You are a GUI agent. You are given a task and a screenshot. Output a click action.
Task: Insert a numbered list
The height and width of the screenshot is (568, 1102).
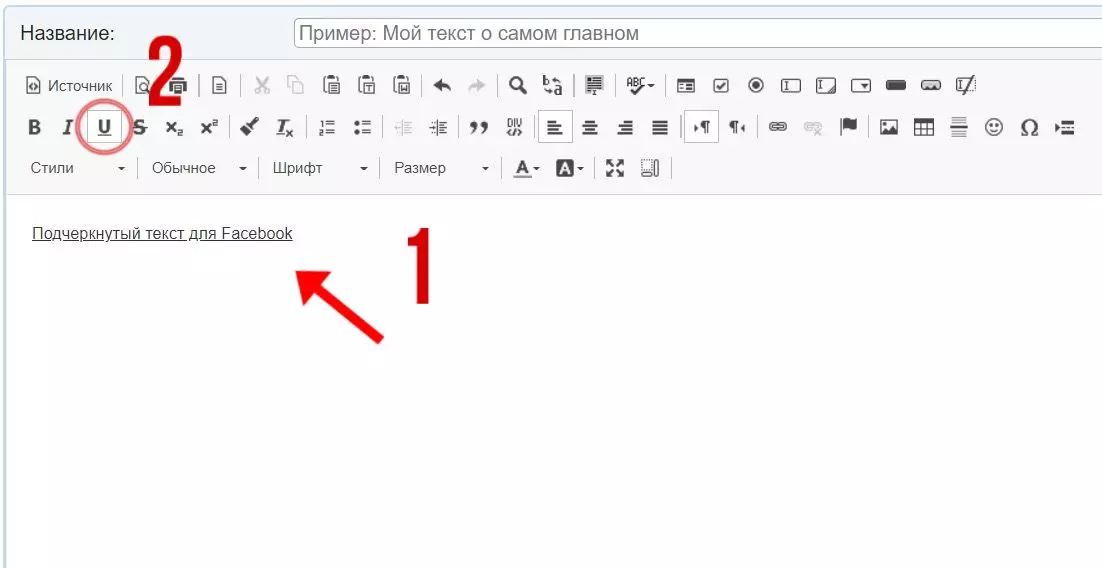point(327,127)
